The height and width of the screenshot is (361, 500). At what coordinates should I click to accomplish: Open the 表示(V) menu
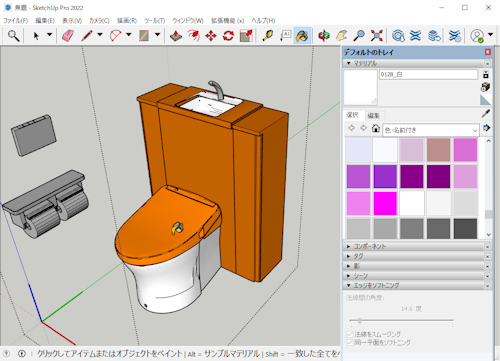tap(72, 21)
